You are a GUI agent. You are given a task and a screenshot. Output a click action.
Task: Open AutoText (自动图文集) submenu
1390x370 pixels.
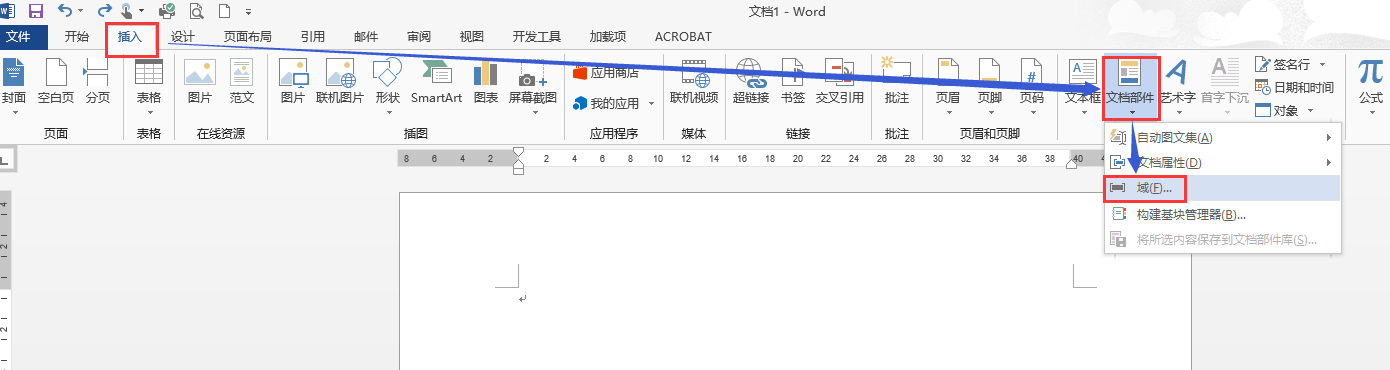(x=1222, y=137)
